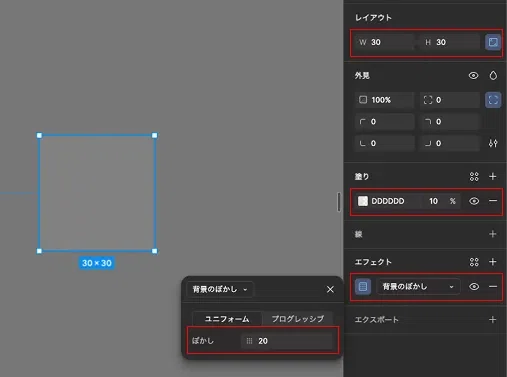Click the bottom-left corner radius field
Image resolution: width=507 pixels, height=377 pixels.
[x=385, y=143]
